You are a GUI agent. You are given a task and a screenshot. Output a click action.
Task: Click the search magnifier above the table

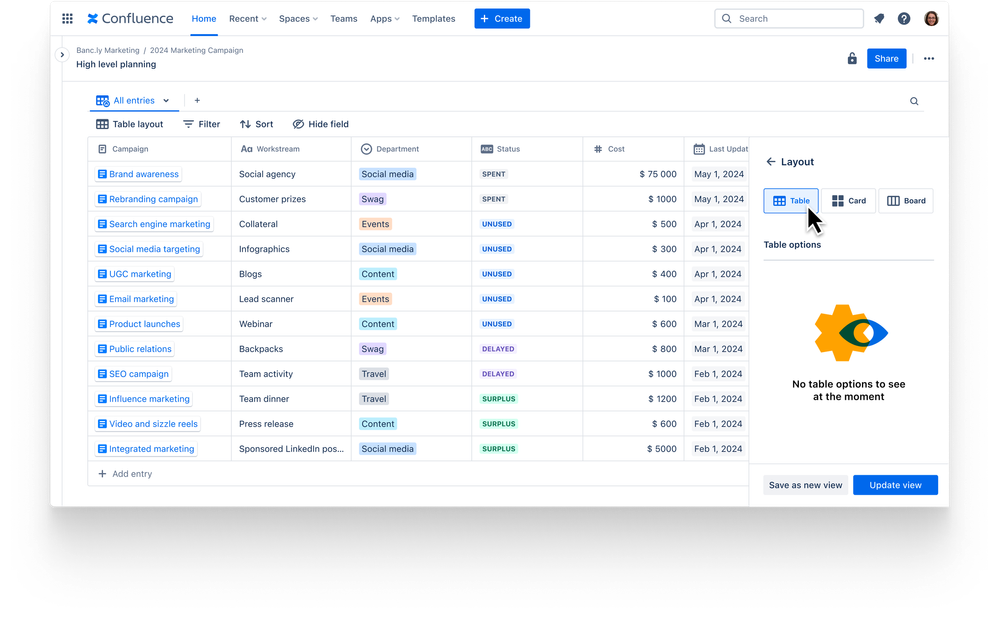(913, 100)
